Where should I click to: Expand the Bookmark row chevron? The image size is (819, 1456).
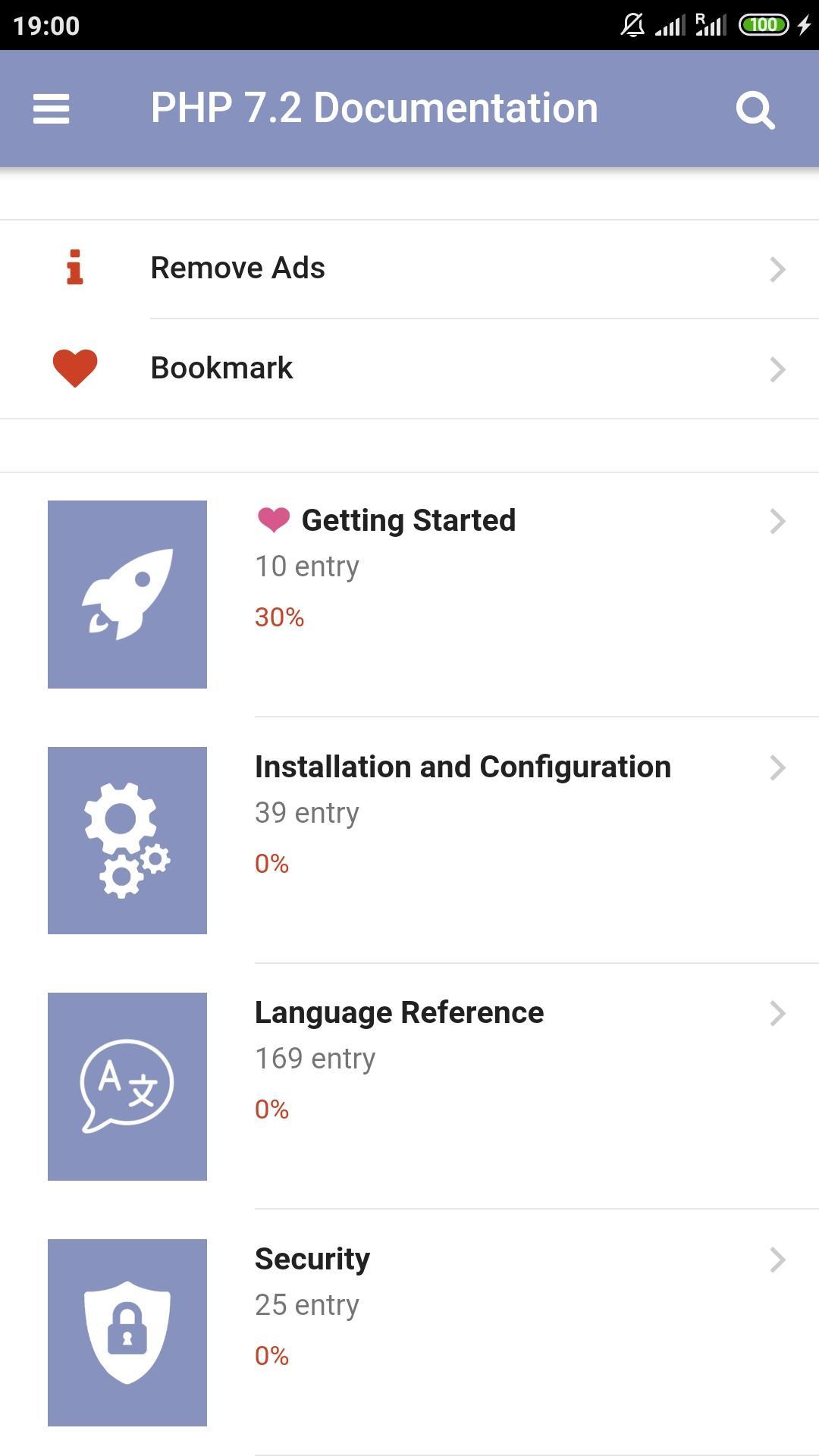(777, 369)
